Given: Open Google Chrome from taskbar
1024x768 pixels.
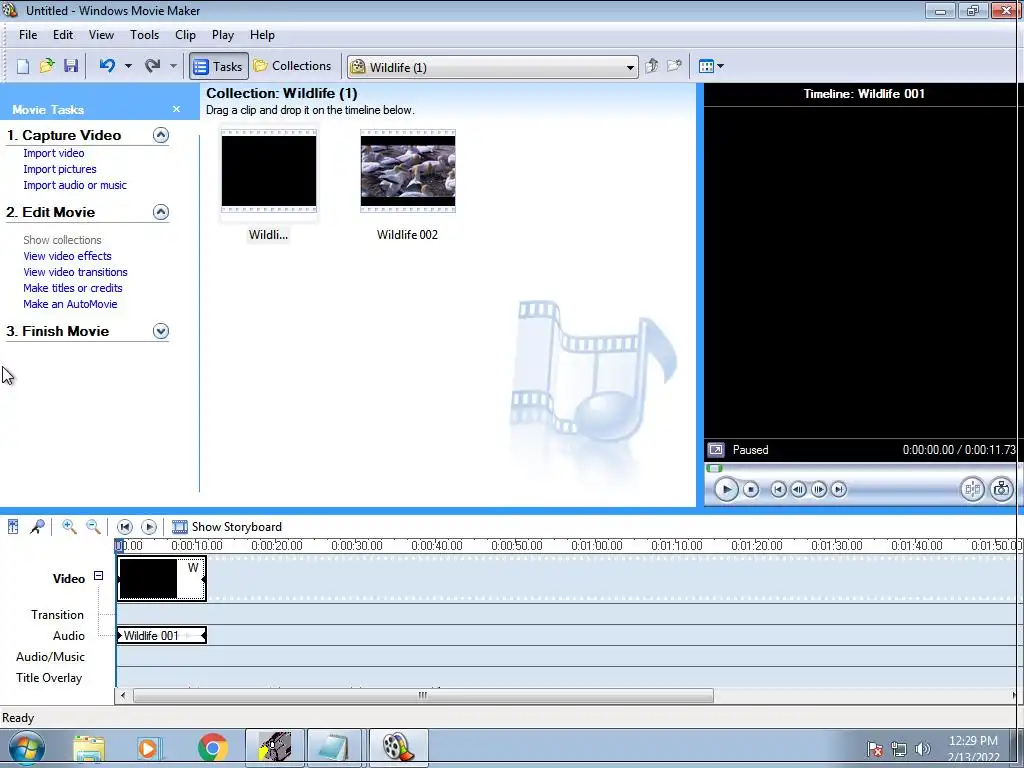Looking at the screenshot, I should [x=212, y=748].
